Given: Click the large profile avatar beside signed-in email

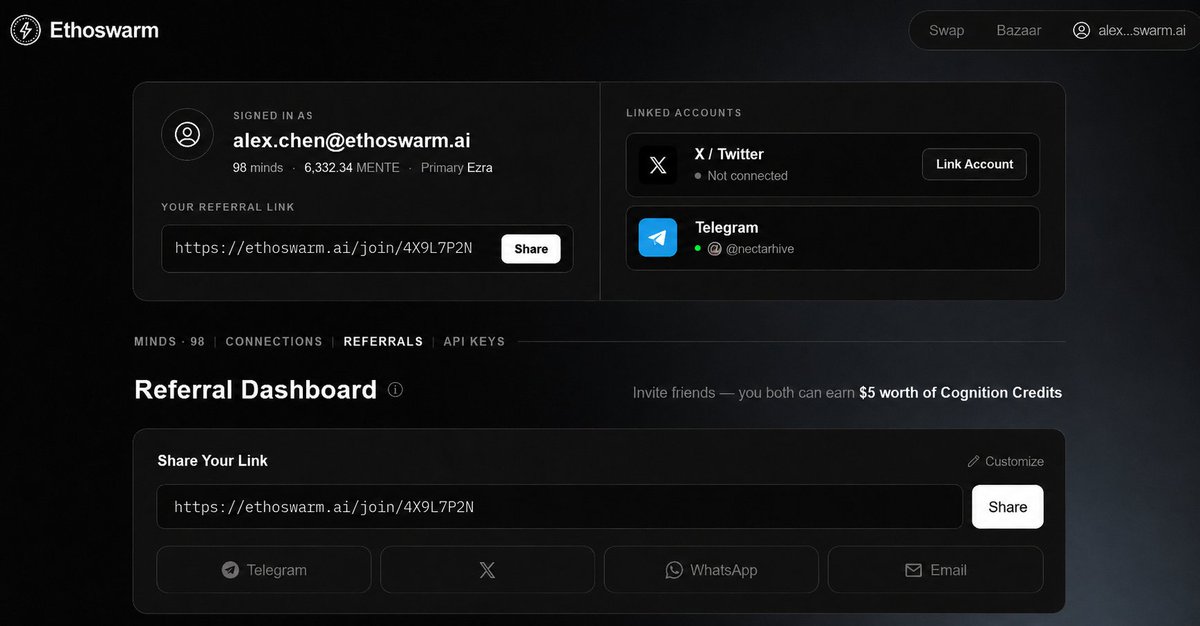Looking at the screenshot, I should click(187, 135).
